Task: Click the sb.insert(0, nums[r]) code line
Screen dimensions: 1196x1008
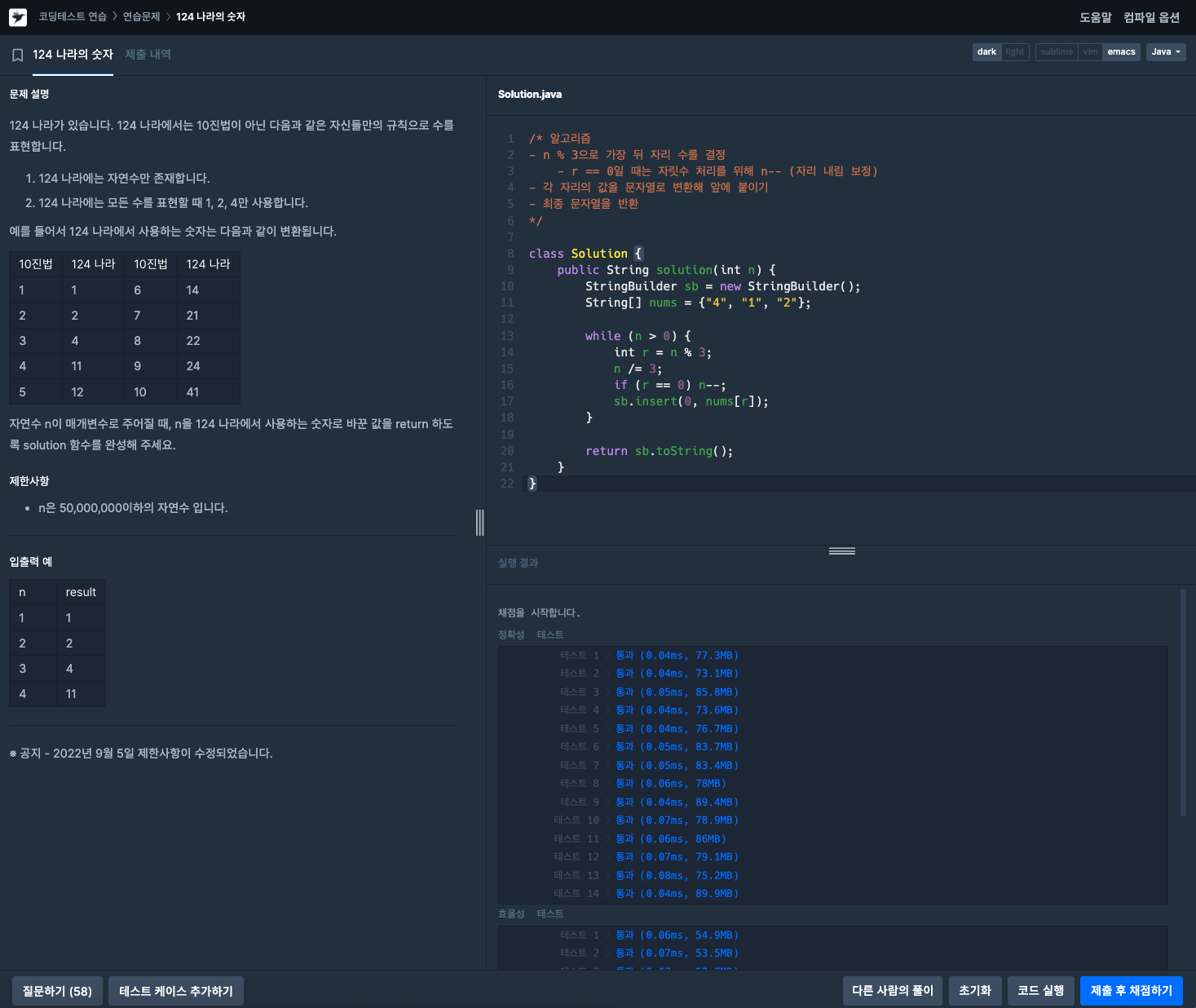Action: tap(691, 401)
